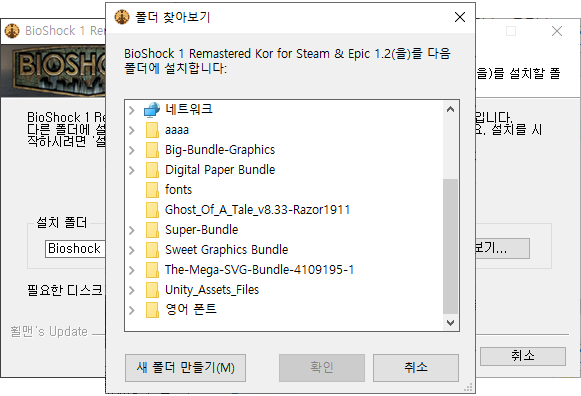This screenshot has height=396, width=581.
Task: Select the Super-Bundle folder name
Action: [x=202, y=230]
